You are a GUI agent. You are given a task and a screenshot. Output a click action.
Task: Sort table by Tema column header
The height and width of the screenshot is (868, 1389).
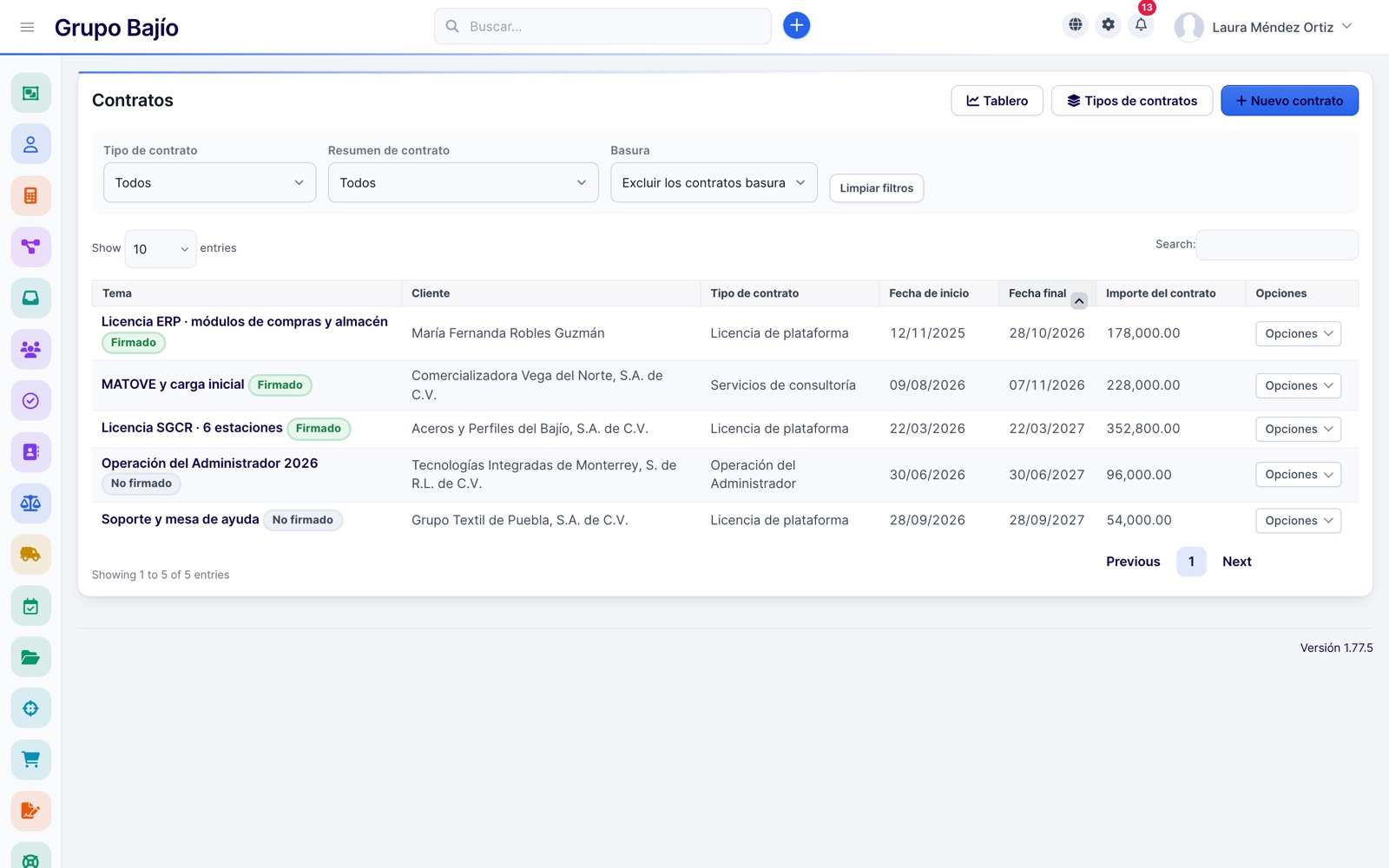[x=247, y=293]
